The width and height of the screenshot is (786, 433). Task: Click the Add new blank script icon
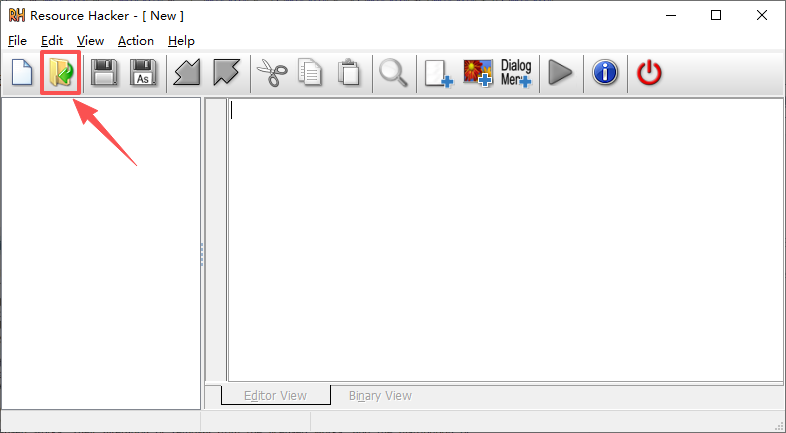point(439,74)
